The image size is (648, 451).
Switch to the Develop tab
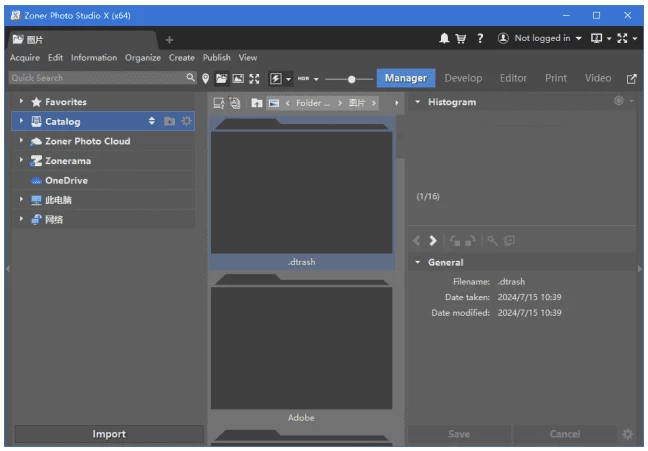coord(463,78)
